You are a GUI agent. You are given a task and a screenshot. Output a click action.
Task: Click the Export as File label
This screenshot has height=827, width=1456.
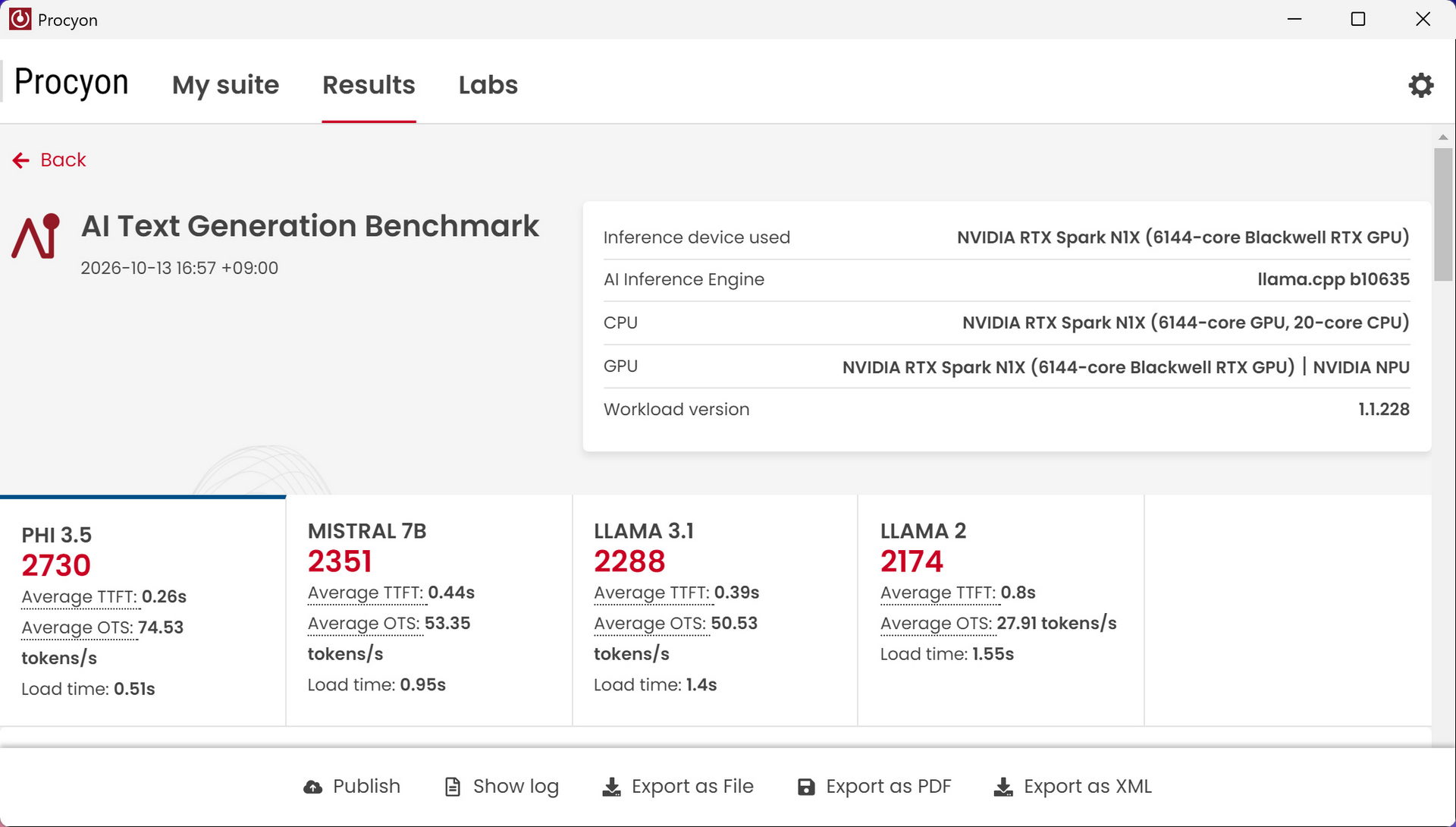coord(692,787)
